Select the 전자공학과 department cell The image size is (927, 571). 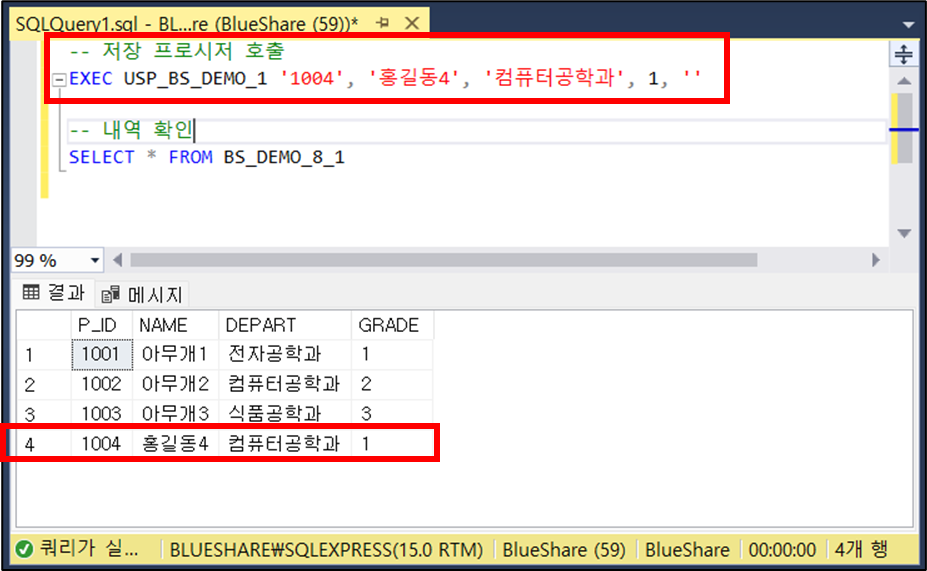(x=284, y=355)
